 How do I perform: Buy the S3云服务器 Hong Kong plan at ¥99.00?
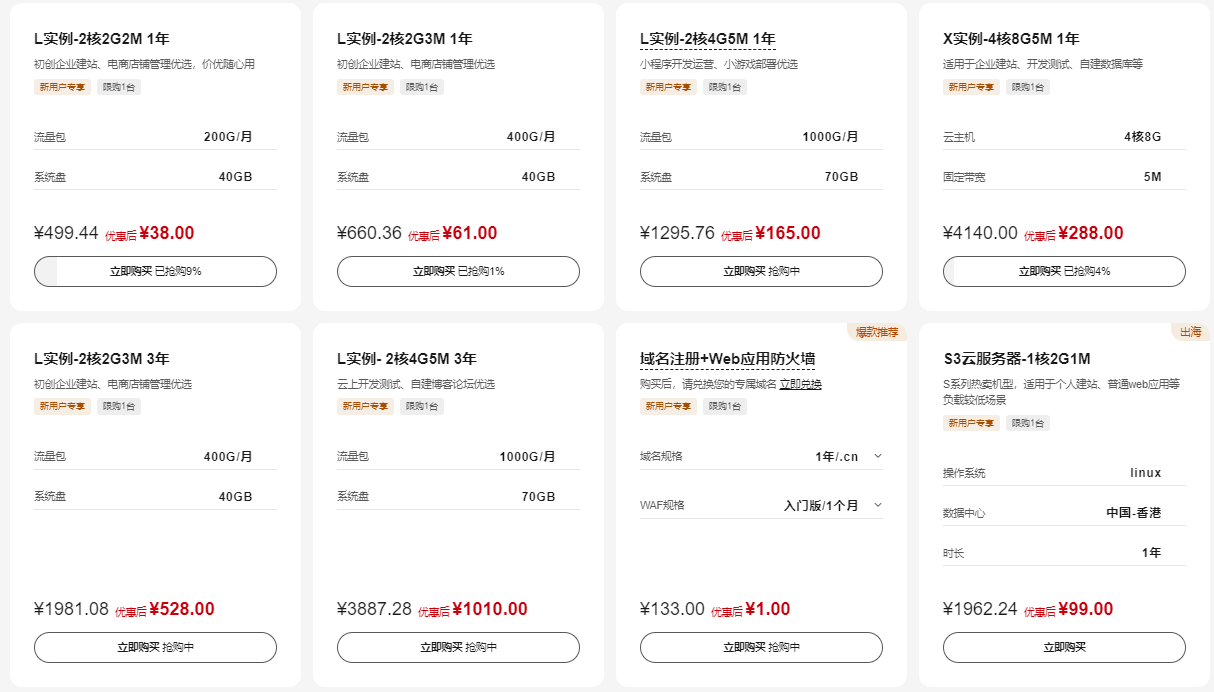click(1064, 647)
